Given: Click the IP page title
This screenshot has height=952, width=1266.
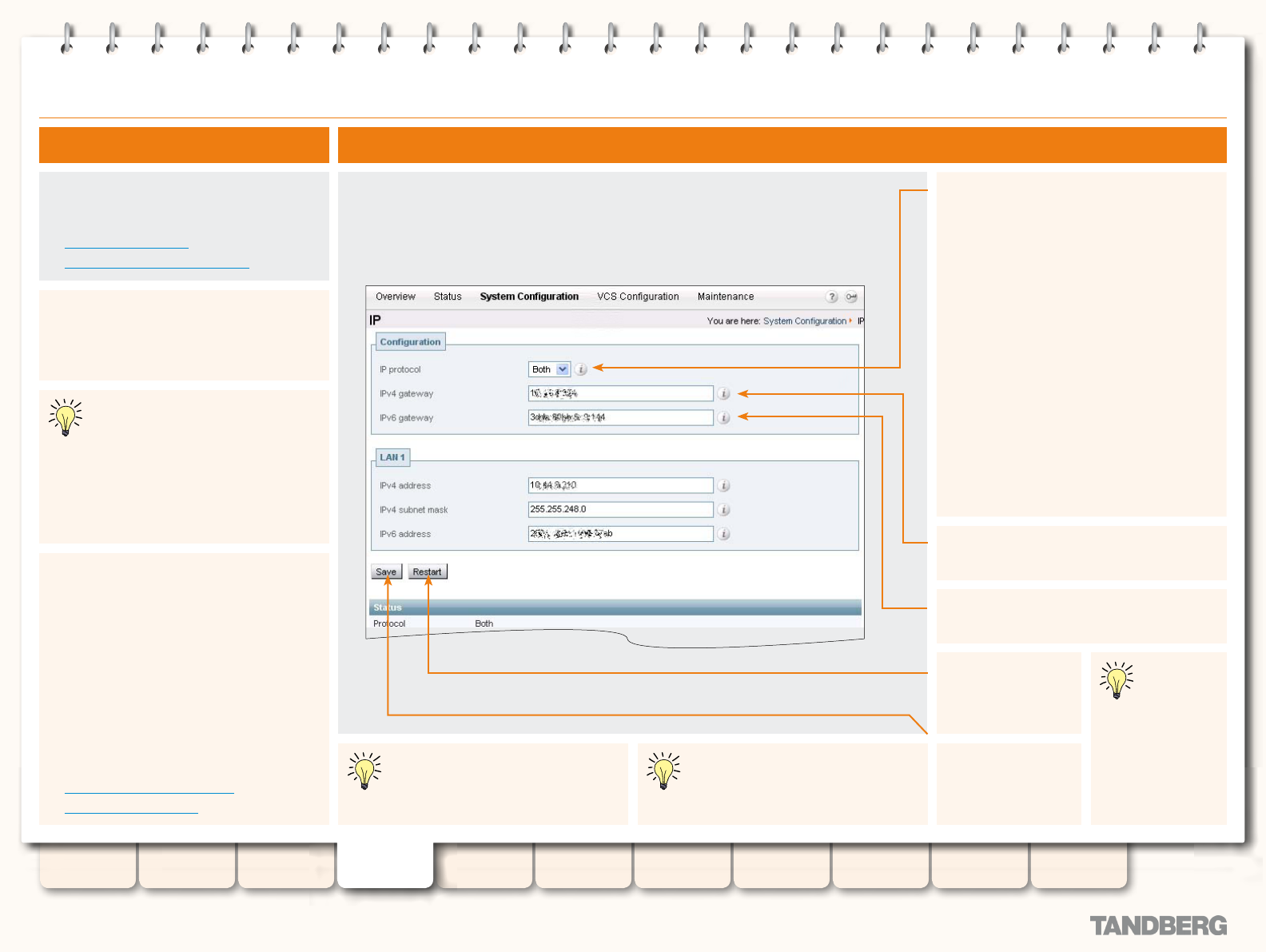Looking at the screenshot, I should tap(375, 321).
